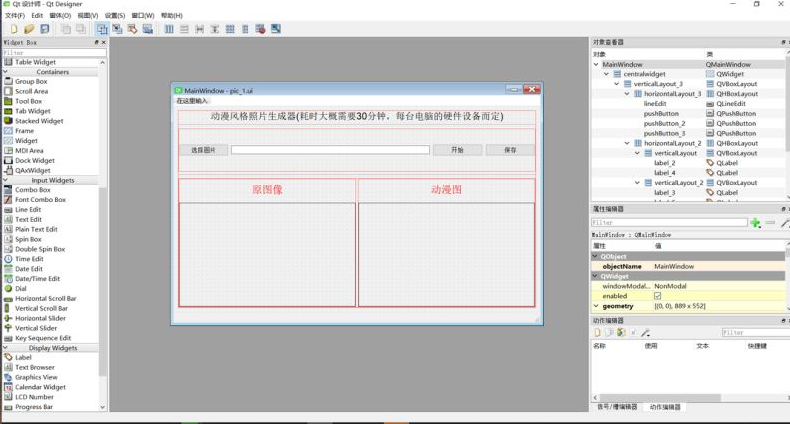Select Stacked Widget in Widget Box
The width and height of the screenshot is (790, 424).
click(x=39, y=121)
